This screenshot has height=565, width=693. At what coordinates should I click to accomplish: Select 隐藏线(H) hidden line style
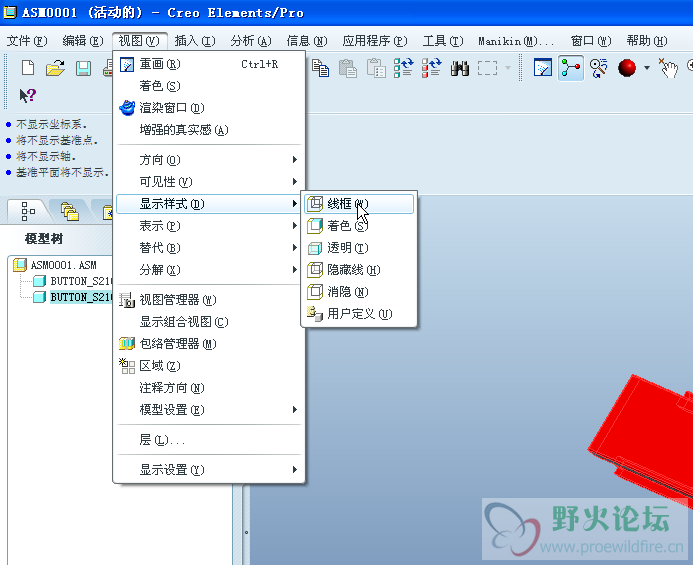(359, 270)
